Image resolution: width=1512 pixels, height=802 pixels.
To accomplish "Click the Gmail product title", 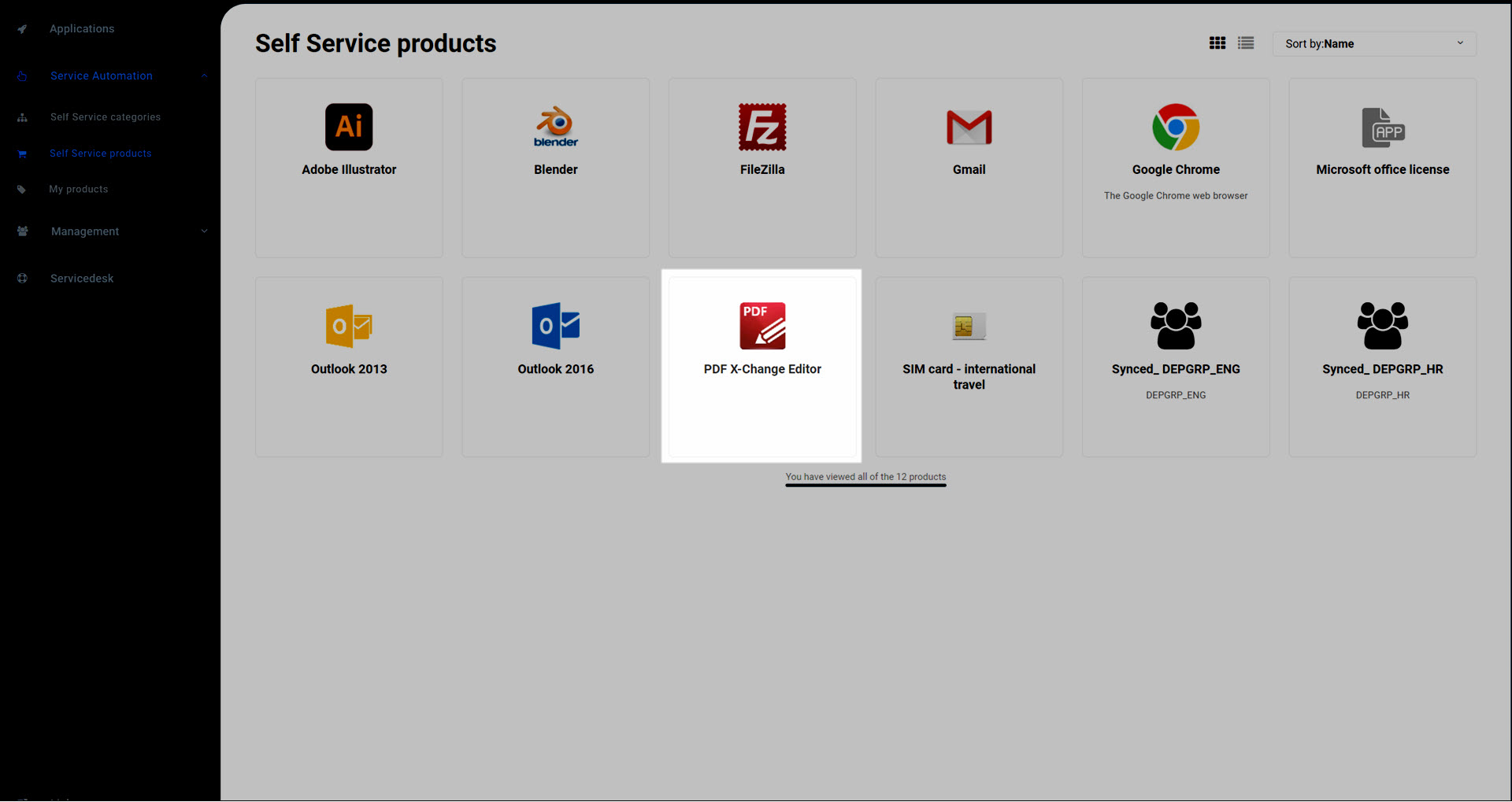I will 969,170.
